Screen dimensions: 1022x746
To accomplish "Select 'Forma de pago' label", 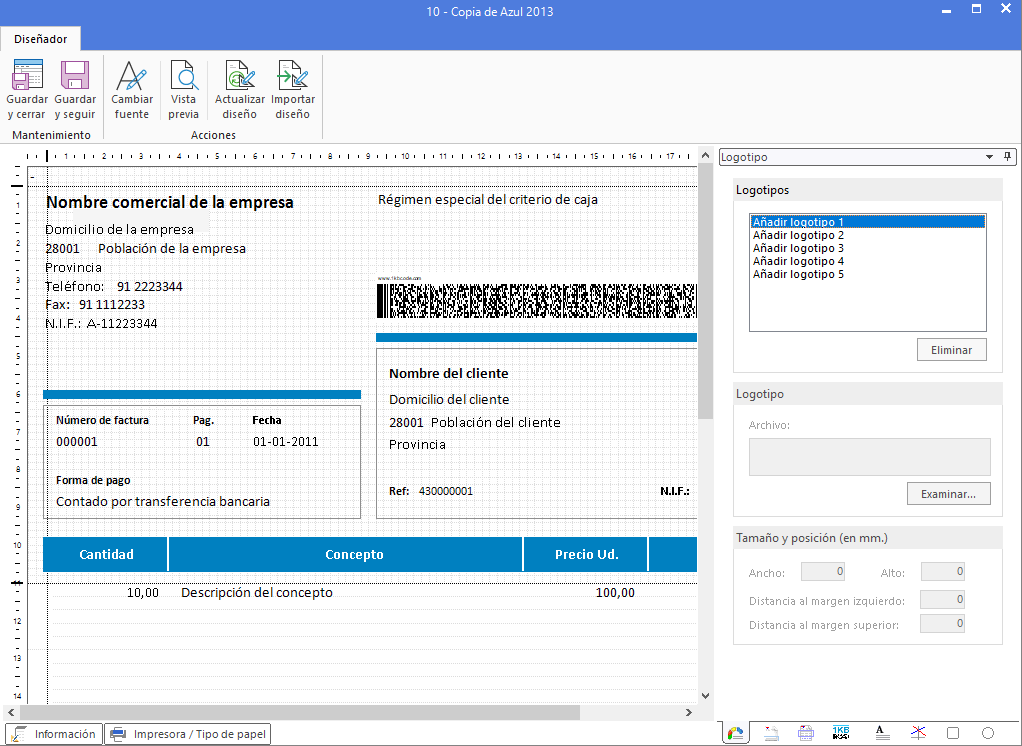I will 93,480.
